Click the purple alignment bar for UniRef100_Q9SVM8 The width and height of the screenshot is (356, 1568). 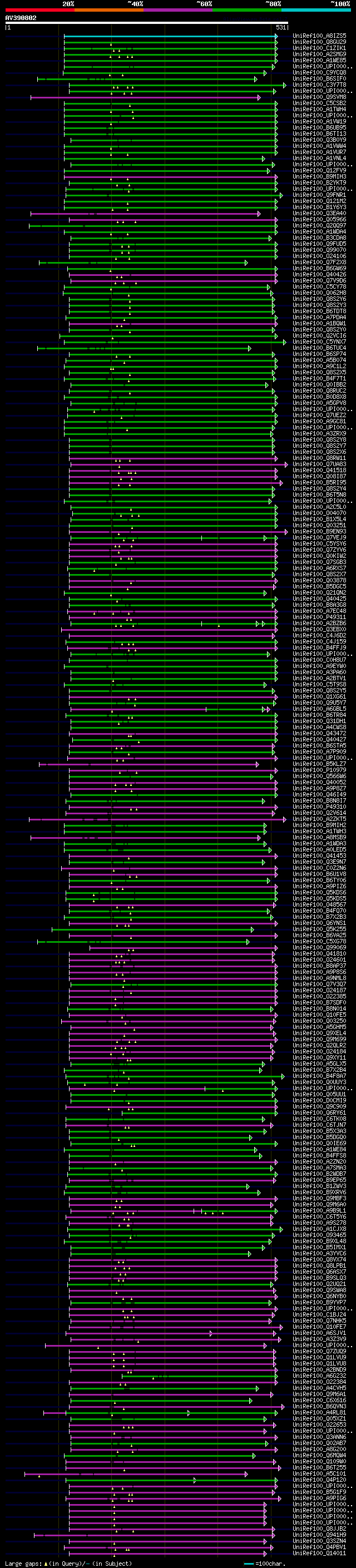[x=145, y=97]
